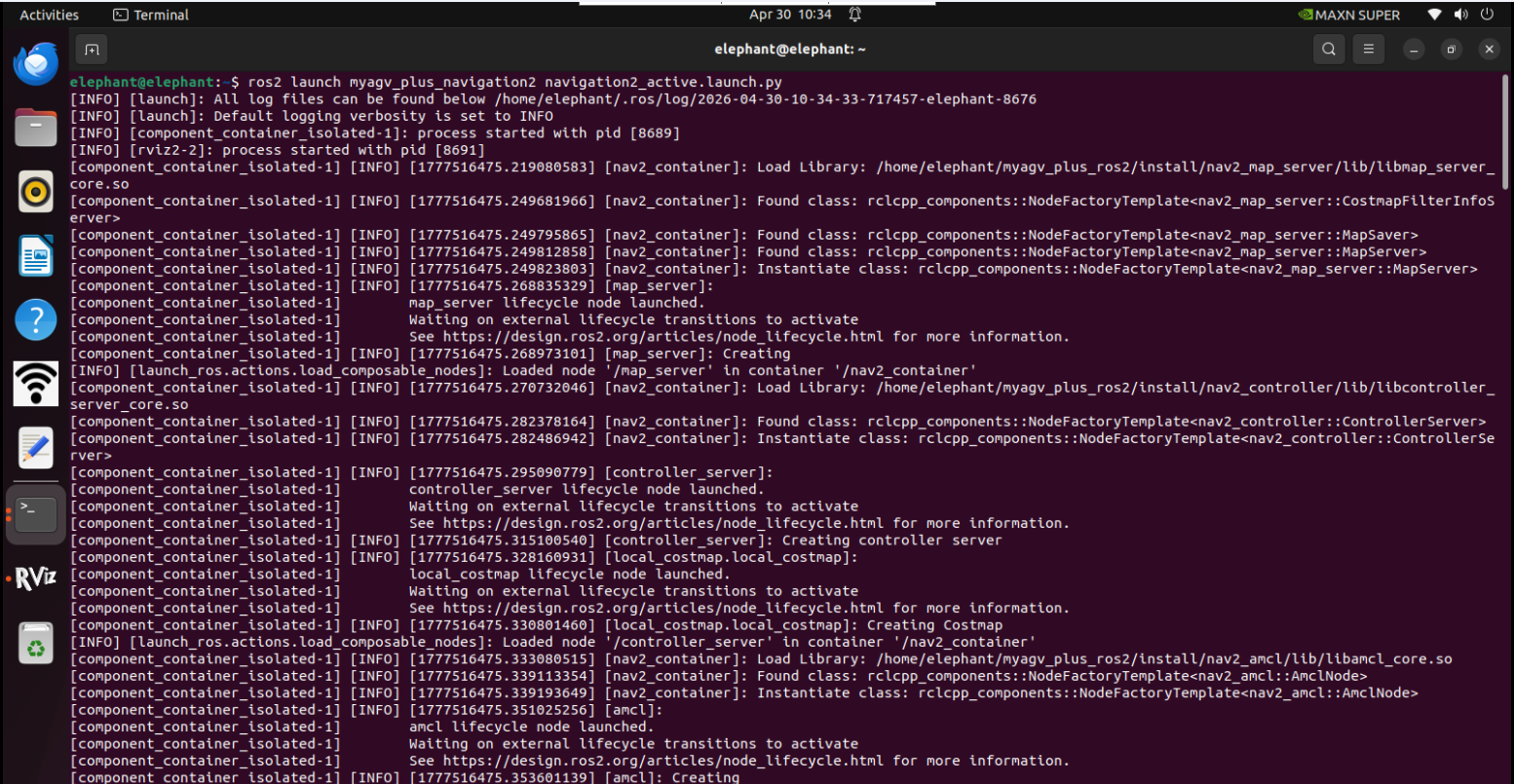This screenshot has height=784, width=1514.
Task: Click 'Default logging verbosity is set to INFO' line
Action: pyautogui.click(x=312, y=116)
